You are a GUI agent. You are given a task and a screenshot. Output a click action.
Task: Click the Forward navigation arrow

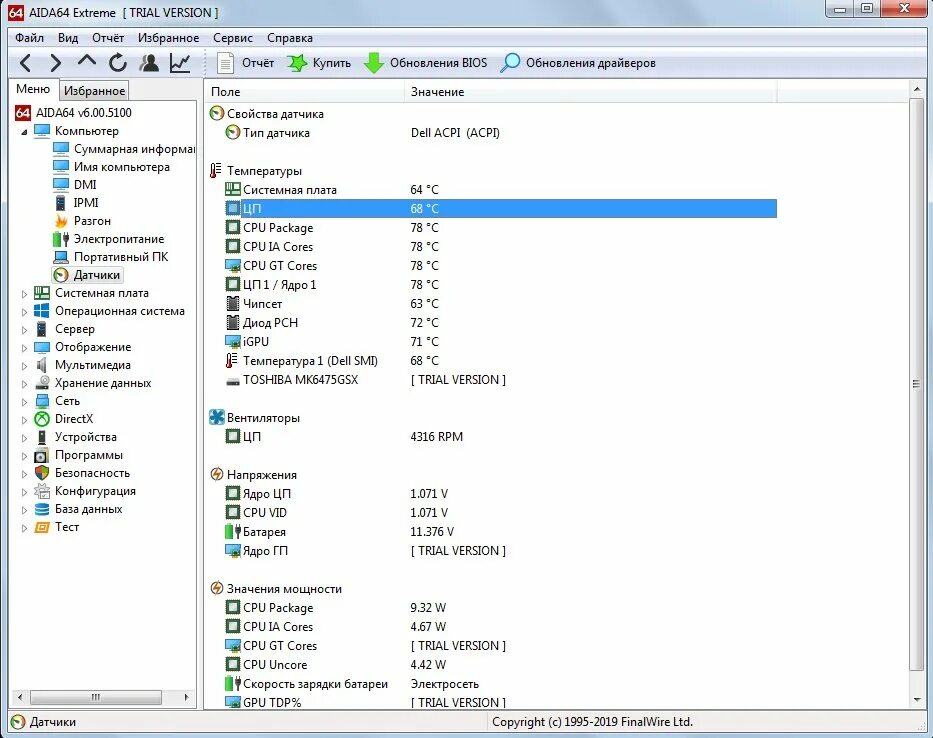[55, 63]
